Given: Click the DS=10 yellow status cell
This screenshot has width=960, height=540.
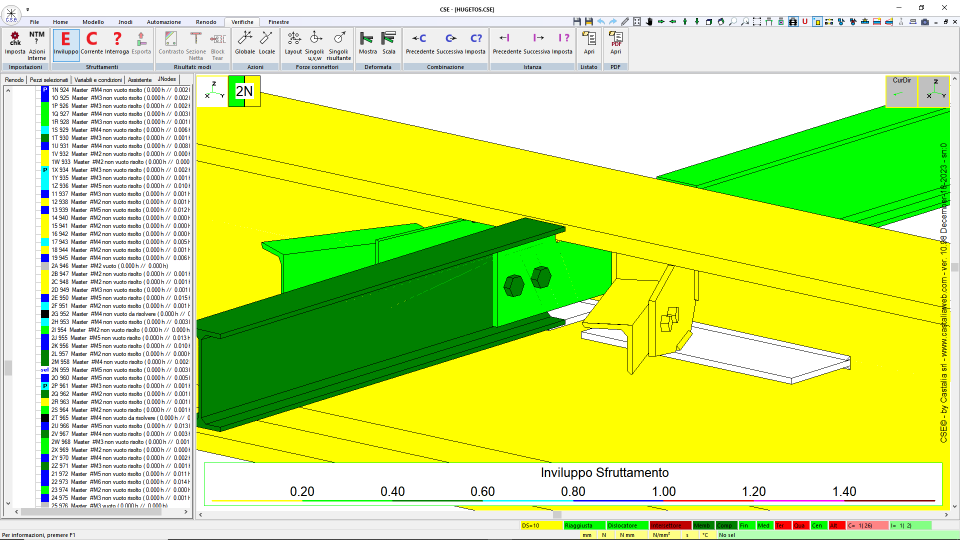Looking at the screenshot, I should click(x=541, y=525).
